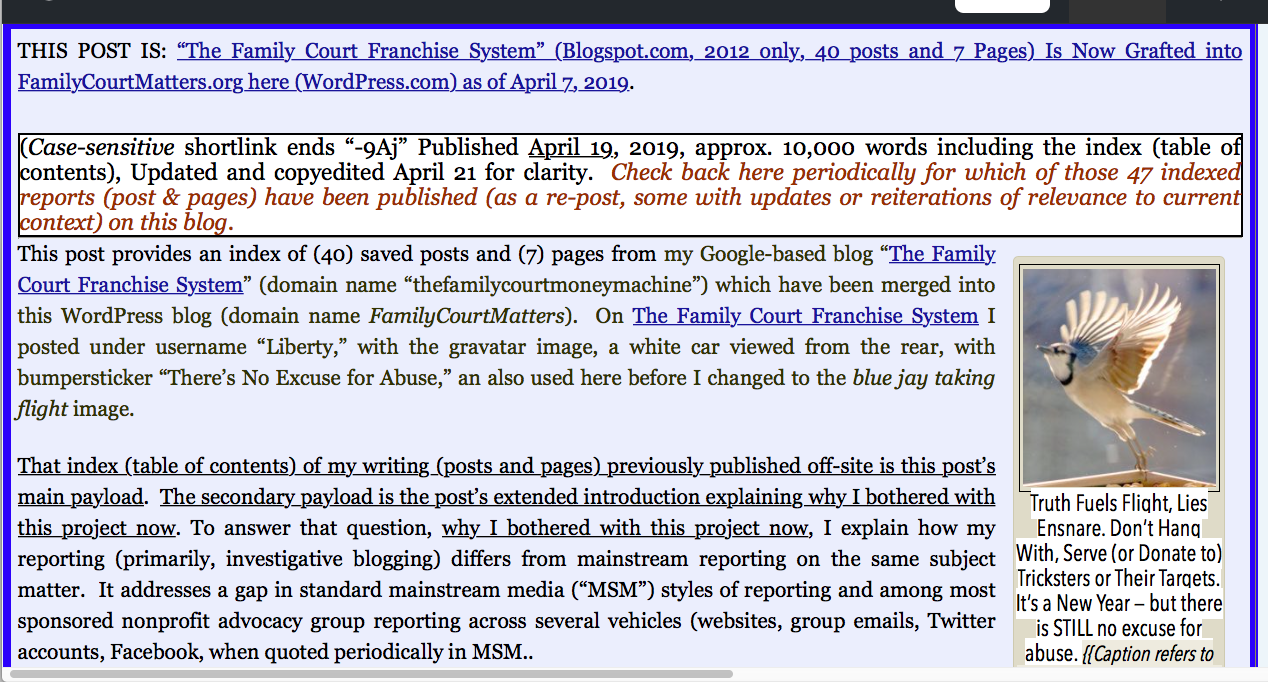Click 'The Family Court Franchise System' link after 'Google-based blog'
Viewport: 1268px width, 682px height.
942,254
